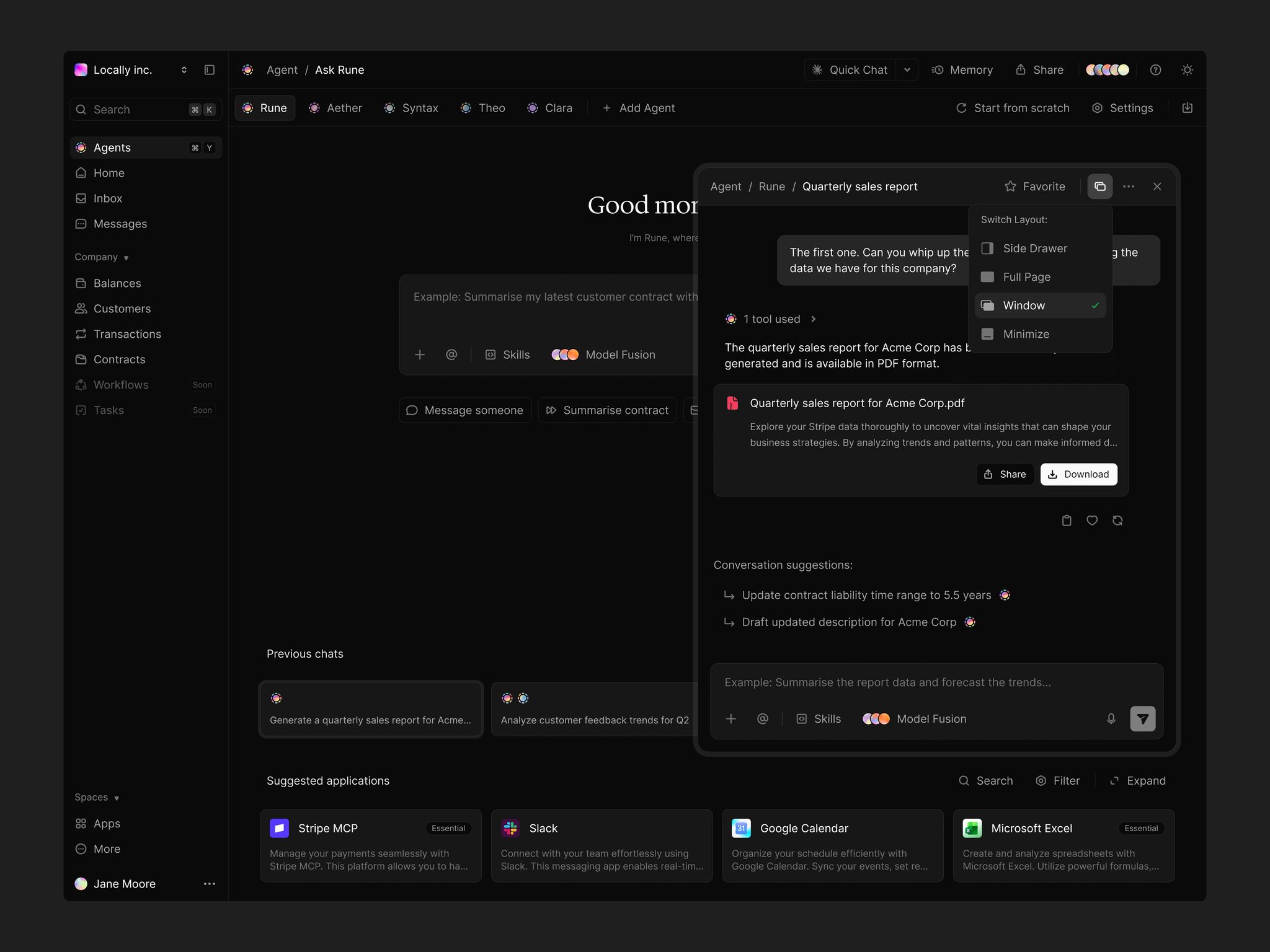Image resolution: width=1270 pixels, height=952 pixels.
Task: Open Apps in the sidebar
Action: click(146, 824)
